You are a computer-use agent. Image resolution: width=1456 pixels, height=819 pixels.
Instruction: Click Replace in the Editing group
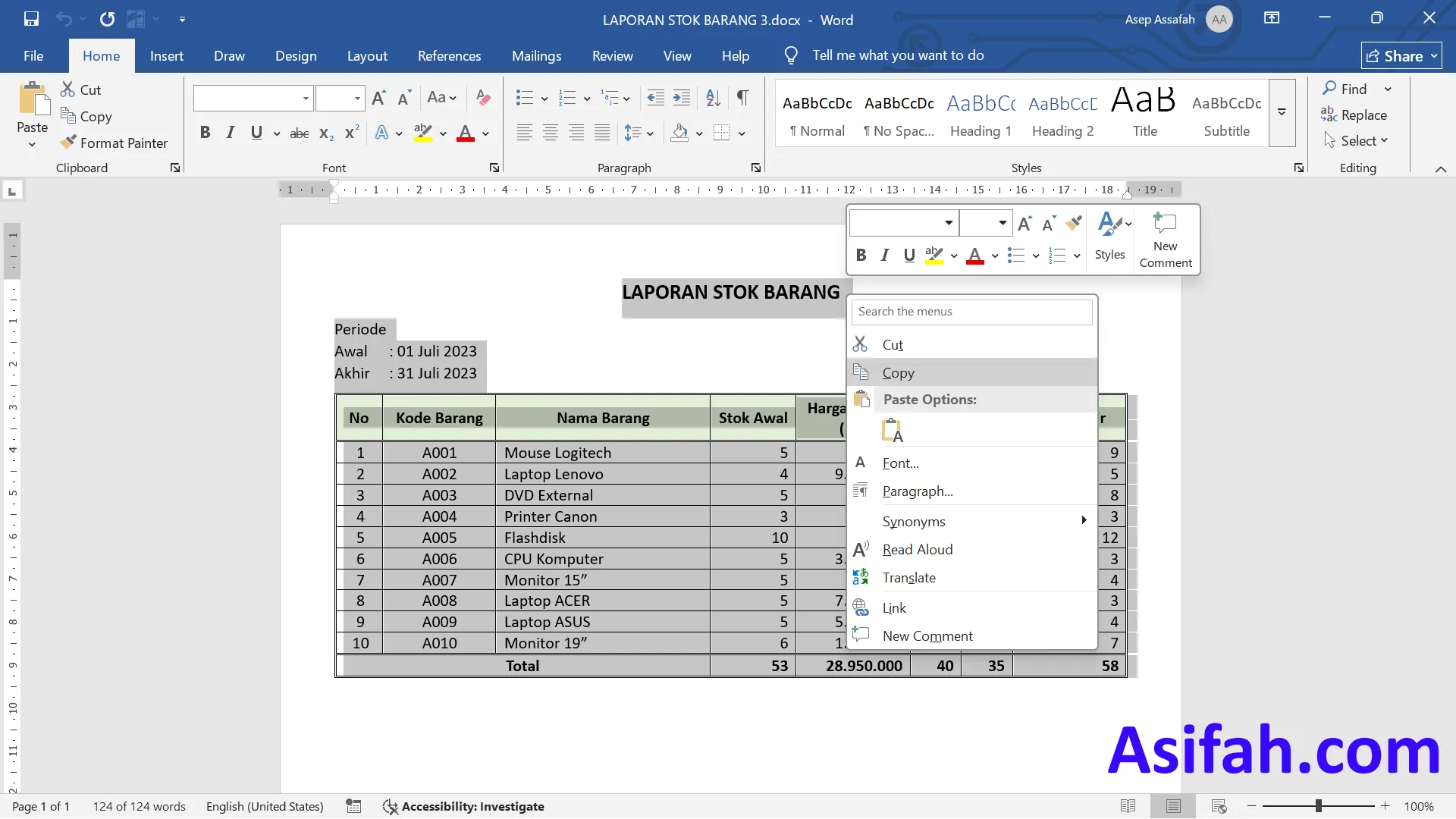point(1354,115)
